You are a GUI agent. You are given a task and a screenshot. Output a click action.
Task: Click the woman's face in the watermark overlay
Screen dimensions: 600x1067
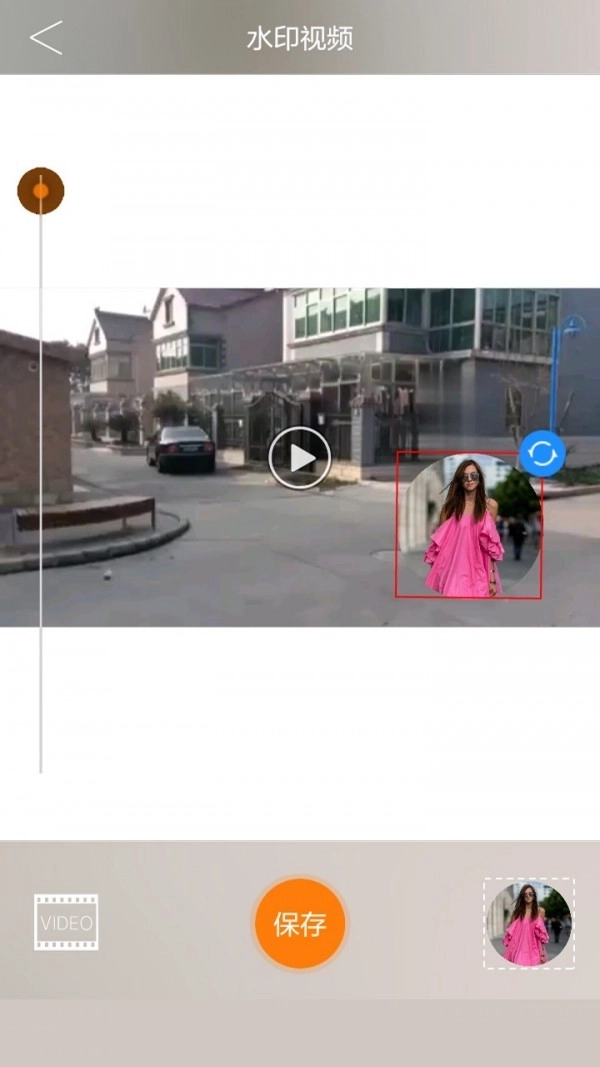[469, 476]
